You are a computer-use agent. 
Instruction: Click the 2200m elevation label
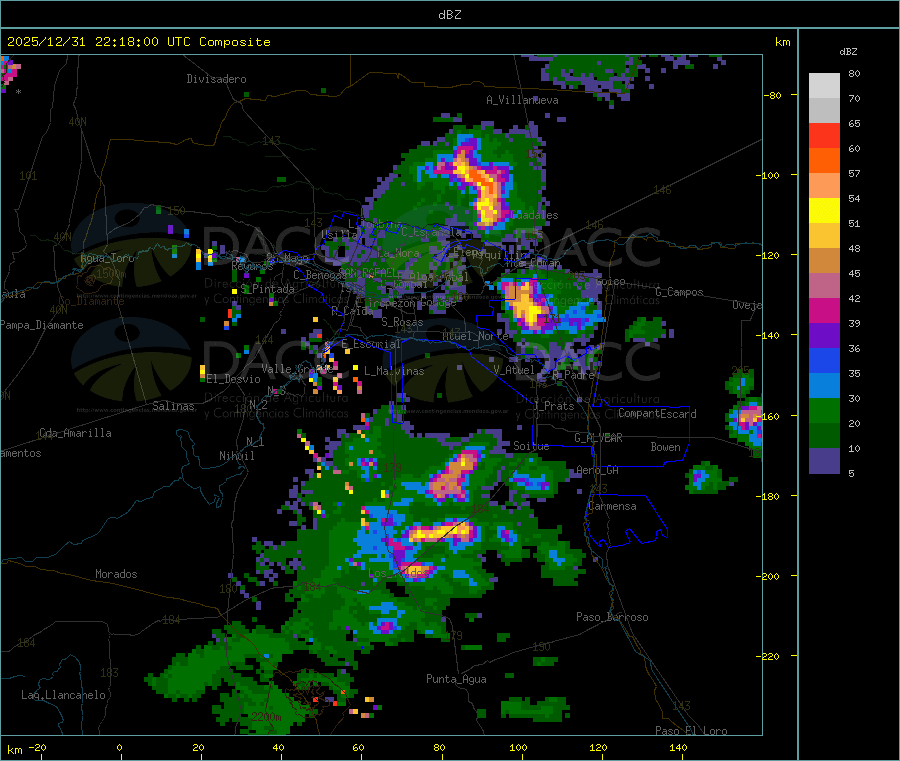point(266,717)
